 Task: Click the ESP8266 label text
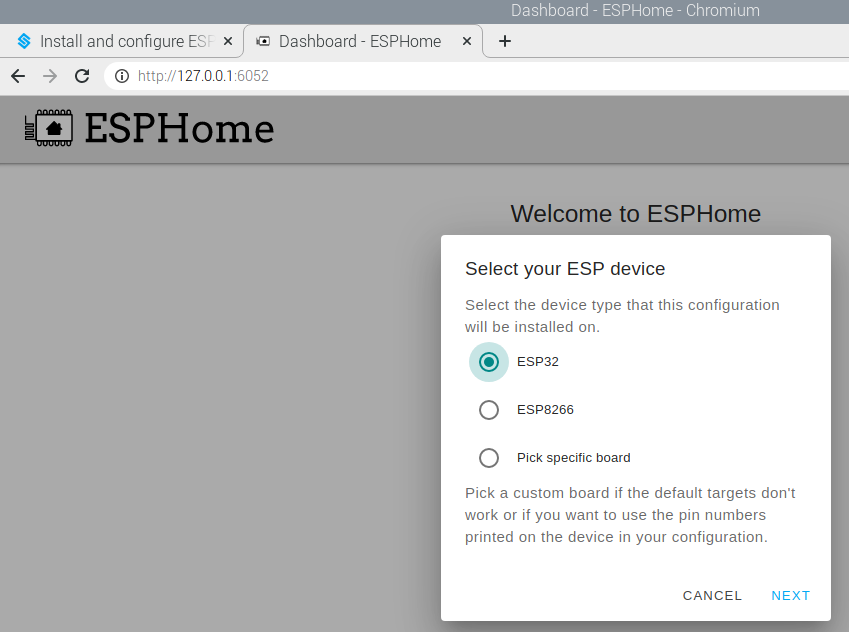click(545, 410)
